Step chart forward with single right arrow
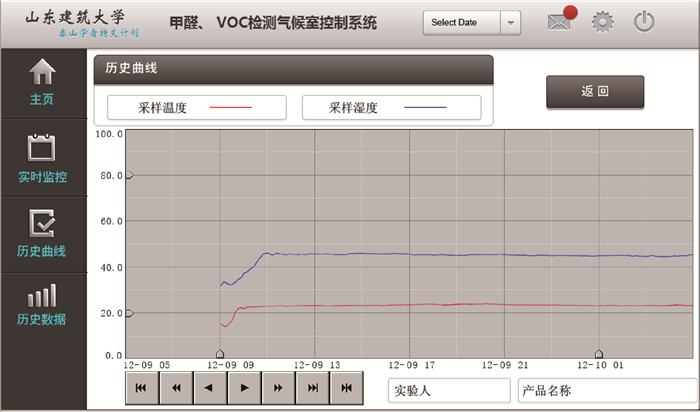 (x=243, y=388)
